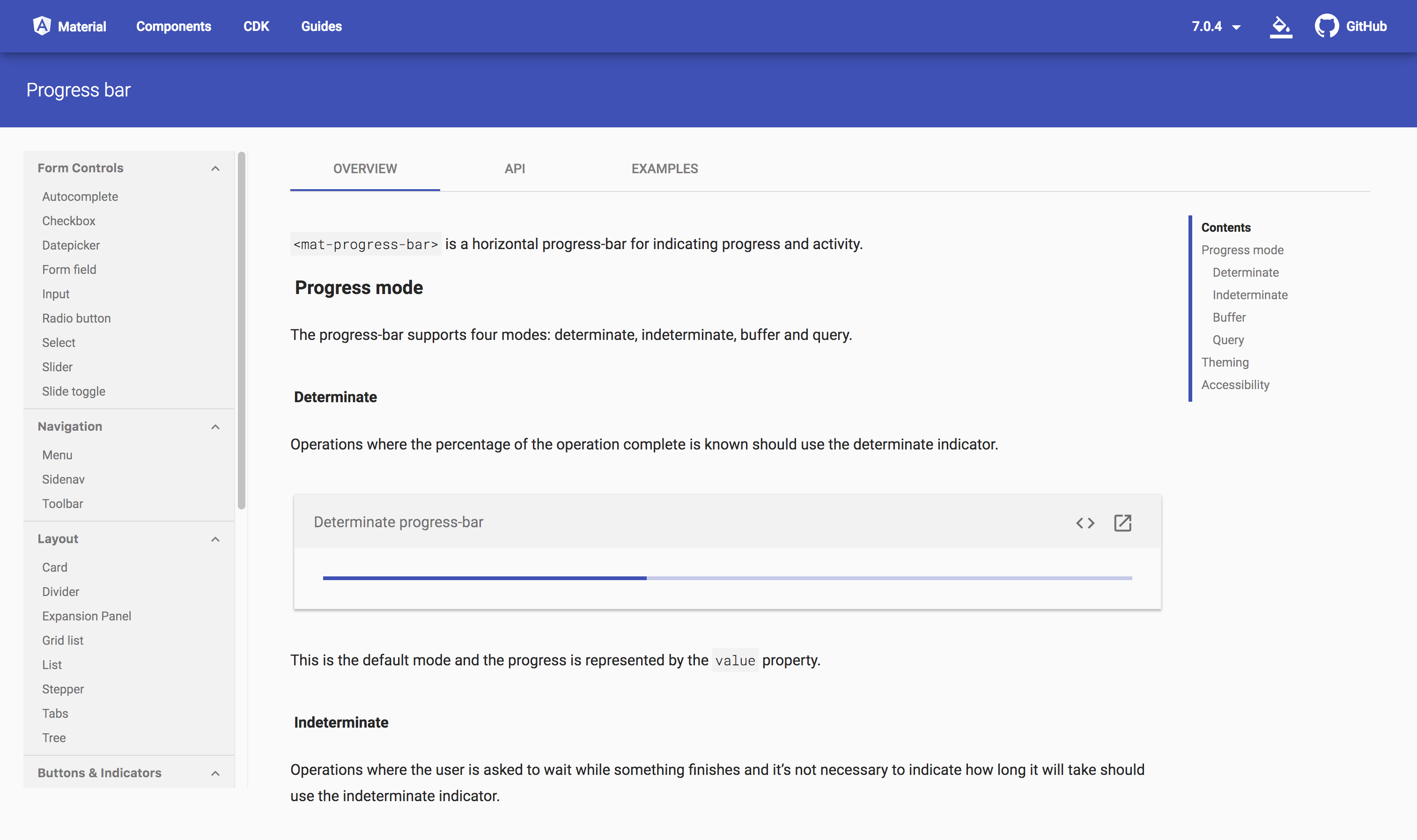Open the 7.0.4 version dropdown
This screenshot has height=840, width=1417.
pyautogui.click(x=1216, y=27)
